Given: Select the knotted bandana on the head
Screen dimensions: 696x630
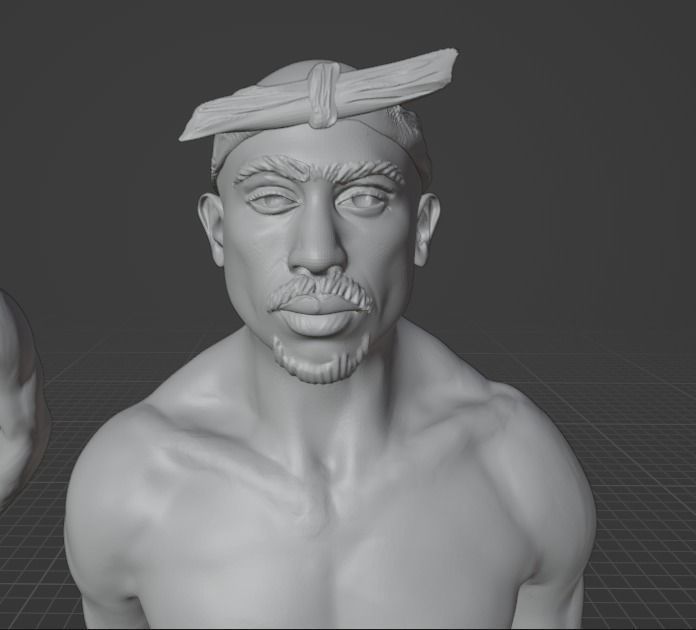Looking at the screenshot, I should tap(319, 95).
